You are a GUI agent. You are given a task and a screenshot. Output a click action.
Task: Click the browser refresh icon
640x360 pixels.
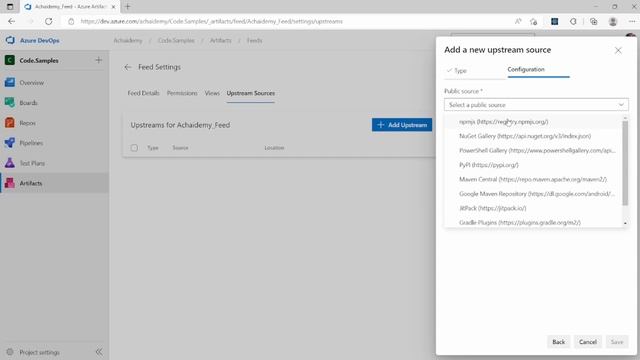click(x=49, y=21)
